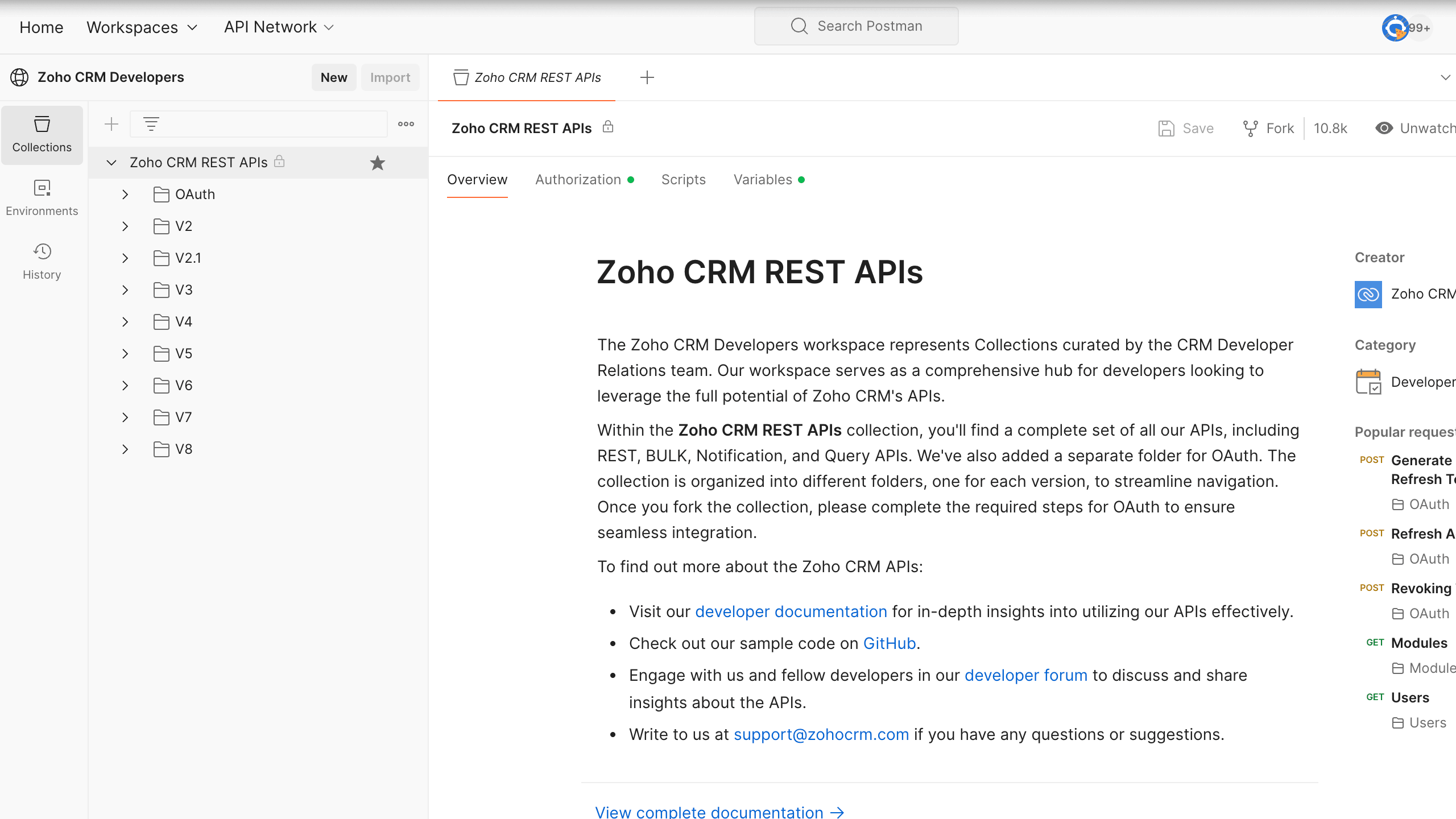This screenshot has width=1456, height=819.
Task: Open the three-dots options menu in the sidebar
Action: pos(406,124)
